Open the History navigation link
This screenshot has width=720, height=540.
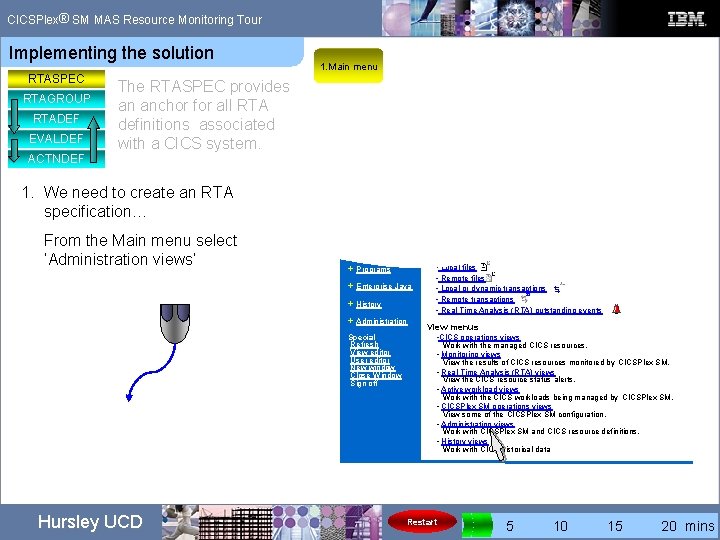click(369, 304)
